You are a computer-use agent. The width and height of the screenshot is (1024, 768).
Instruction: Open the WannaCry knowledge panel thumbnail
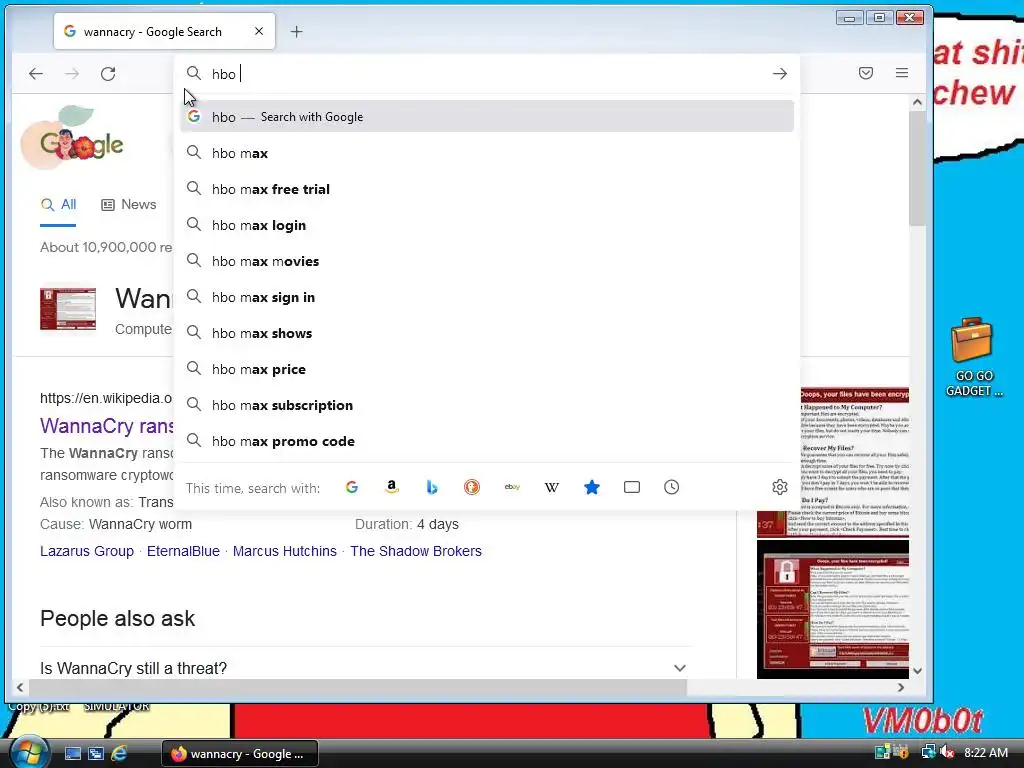(x=68, y=308)
